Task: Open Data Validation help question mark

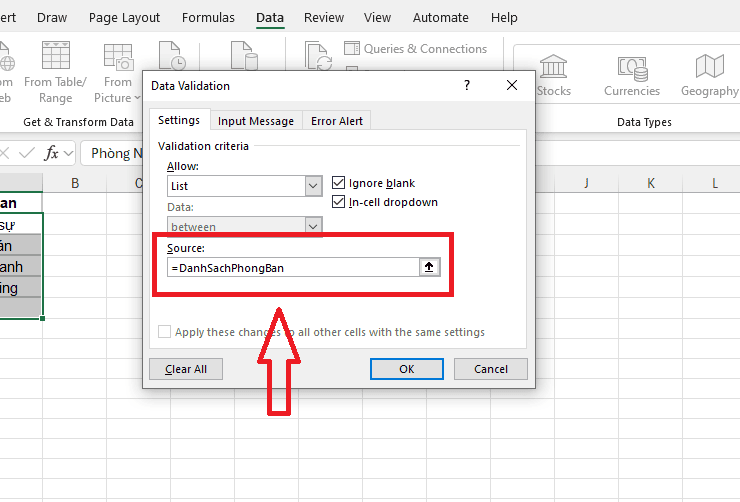Action: click(x=467, y=85)
